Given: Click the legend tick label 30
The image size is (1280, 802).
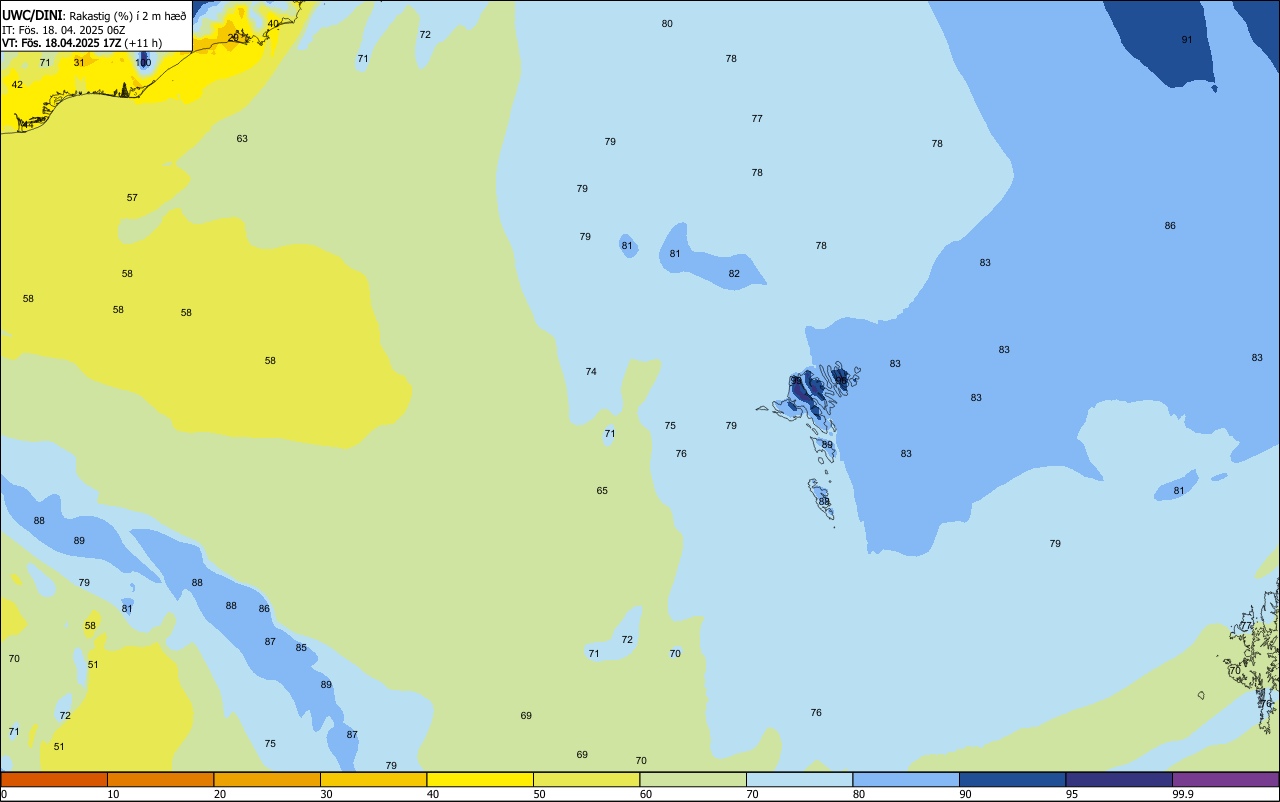Looking at the screenshot, I should click(326, 794).
